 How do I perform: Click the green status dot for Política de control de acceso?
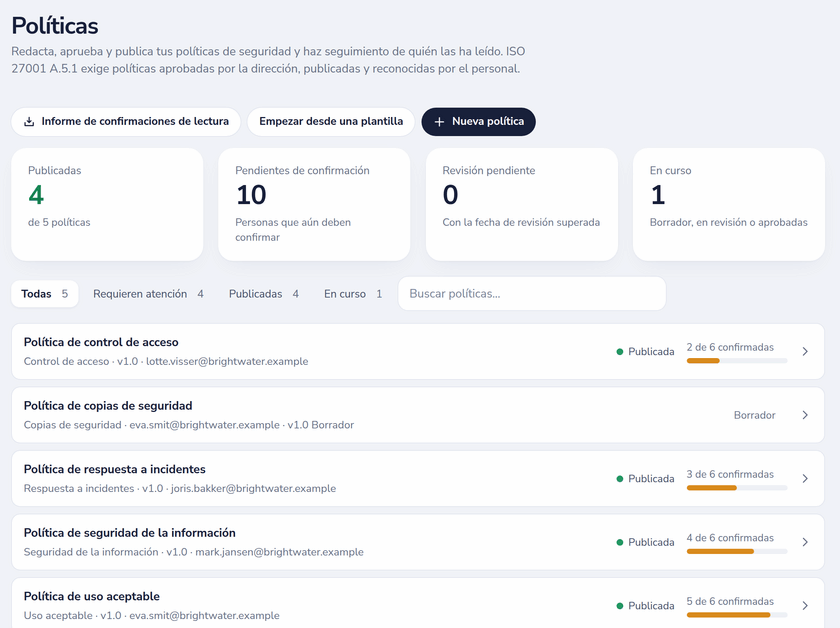point(620,352)
